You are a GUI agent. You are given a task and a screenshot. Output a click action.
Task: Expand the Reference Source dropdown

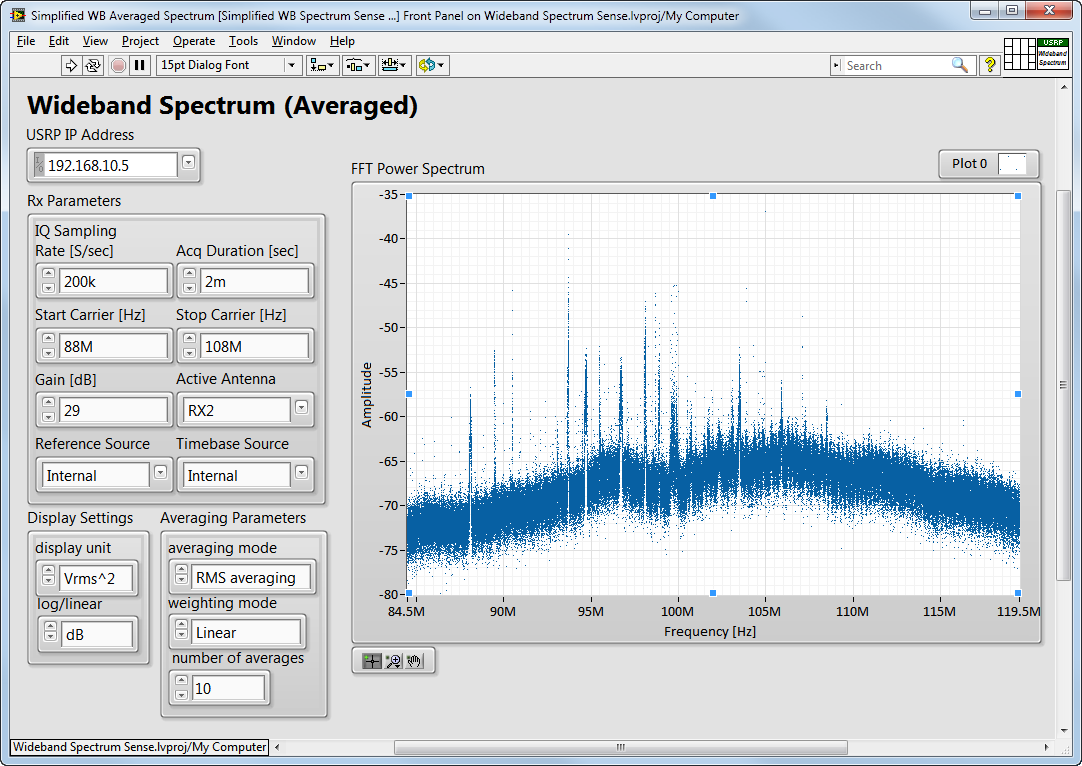pyautogui.click(x=160, y=473)
